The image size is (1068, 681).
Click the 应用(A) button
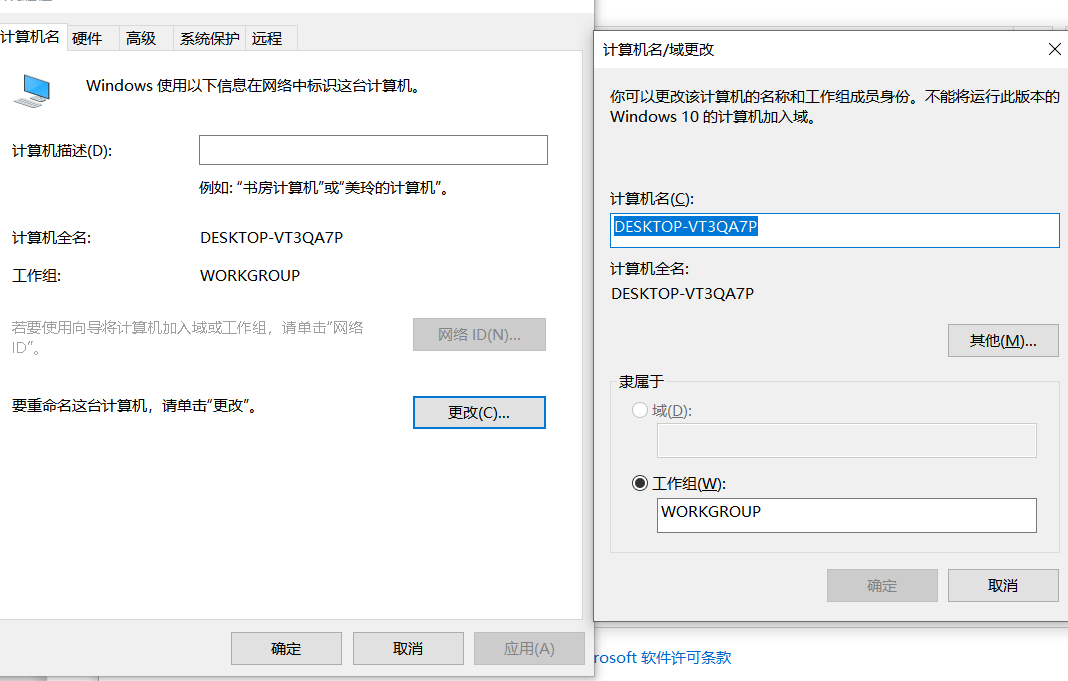pos(528,648)
